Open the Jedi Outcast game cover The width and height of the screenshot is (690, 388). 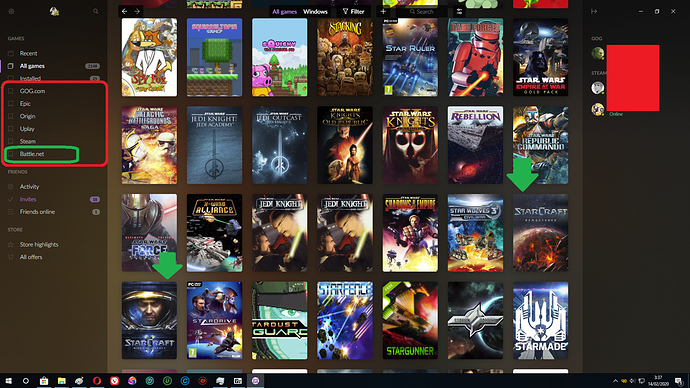(x=279, y=145)
